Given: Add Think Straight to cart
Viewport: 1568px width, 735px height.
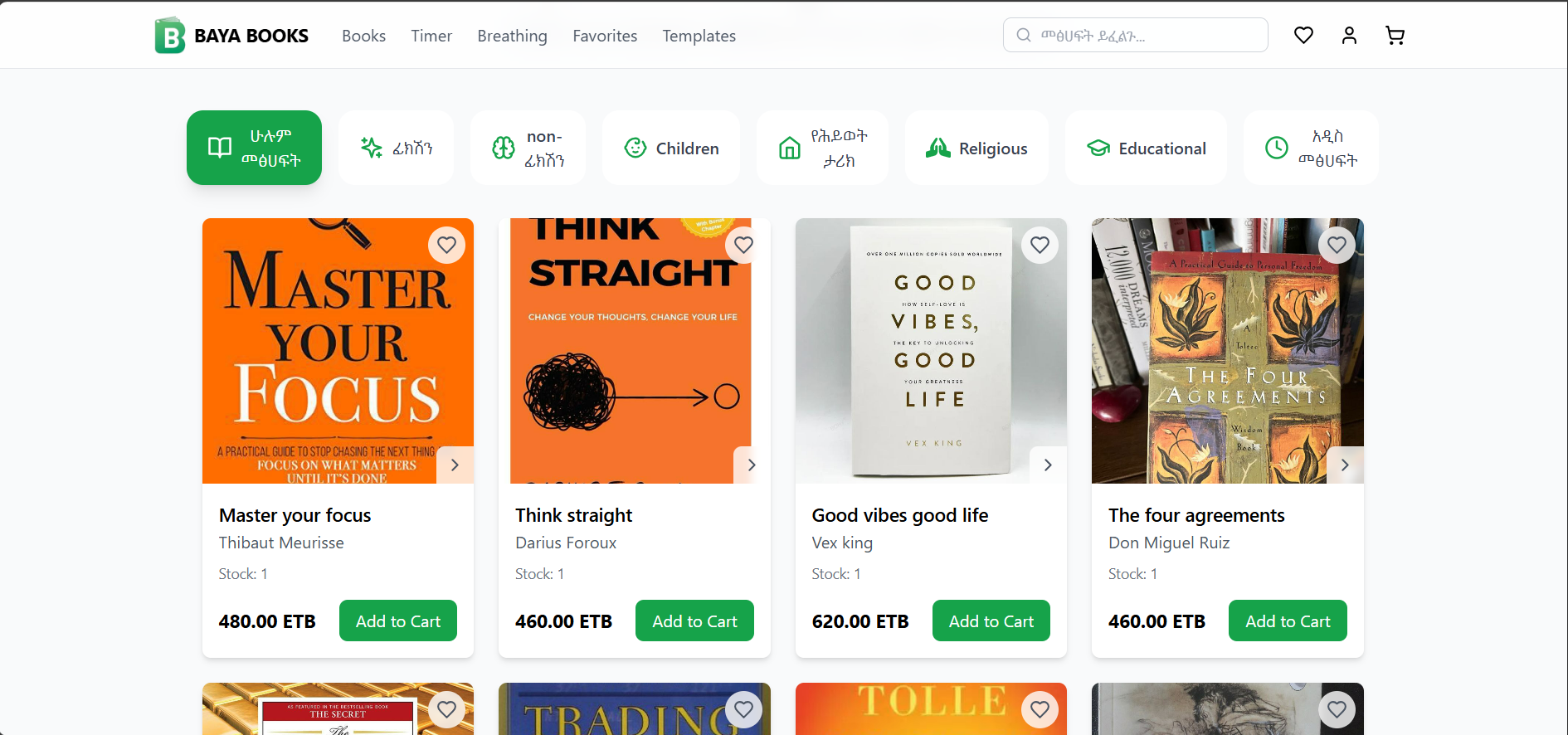Looking at the screenshot, I should tap(694, 621).
